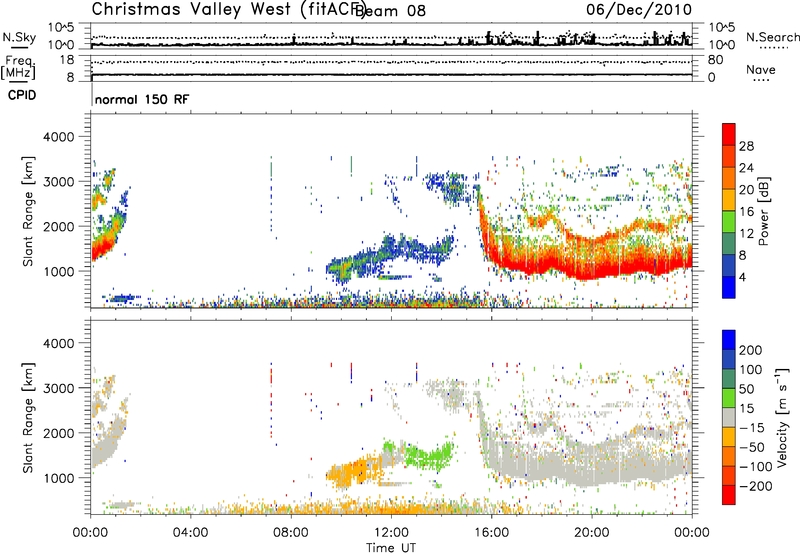Click the 'Nave' legend label

coord(761,70)
